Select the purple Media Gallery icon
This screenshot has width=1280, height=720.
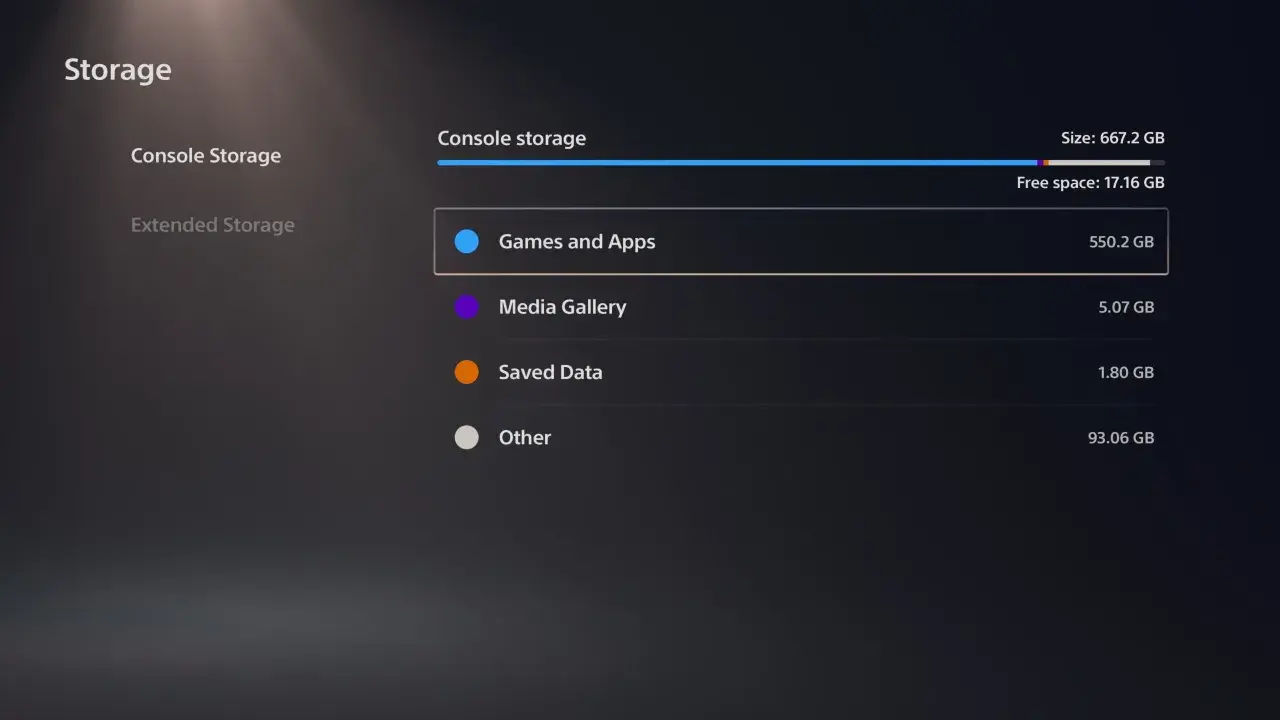[x=466, y=307]
